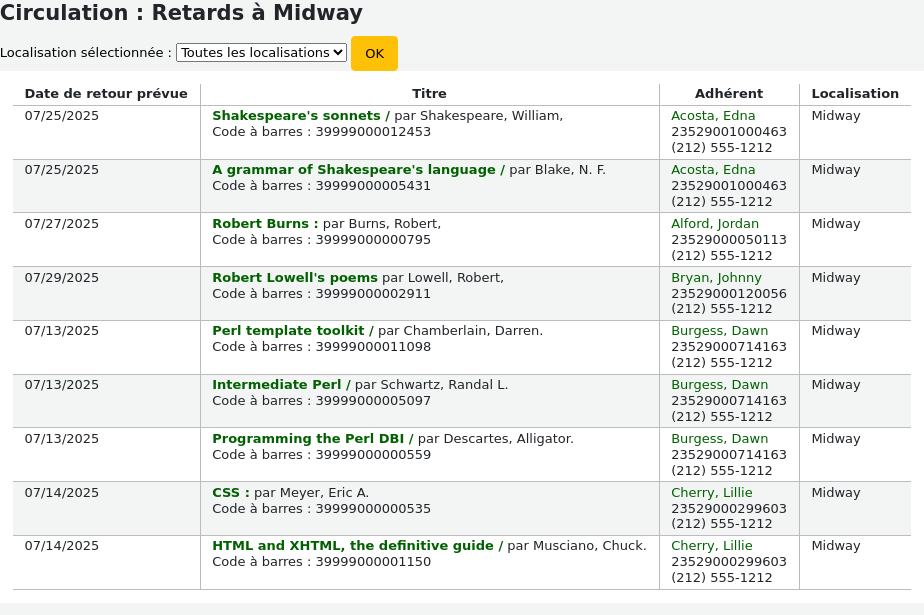Screen dimensions: 924x615
Task: Open the Robert Burns title link
Action: [265, 224]
